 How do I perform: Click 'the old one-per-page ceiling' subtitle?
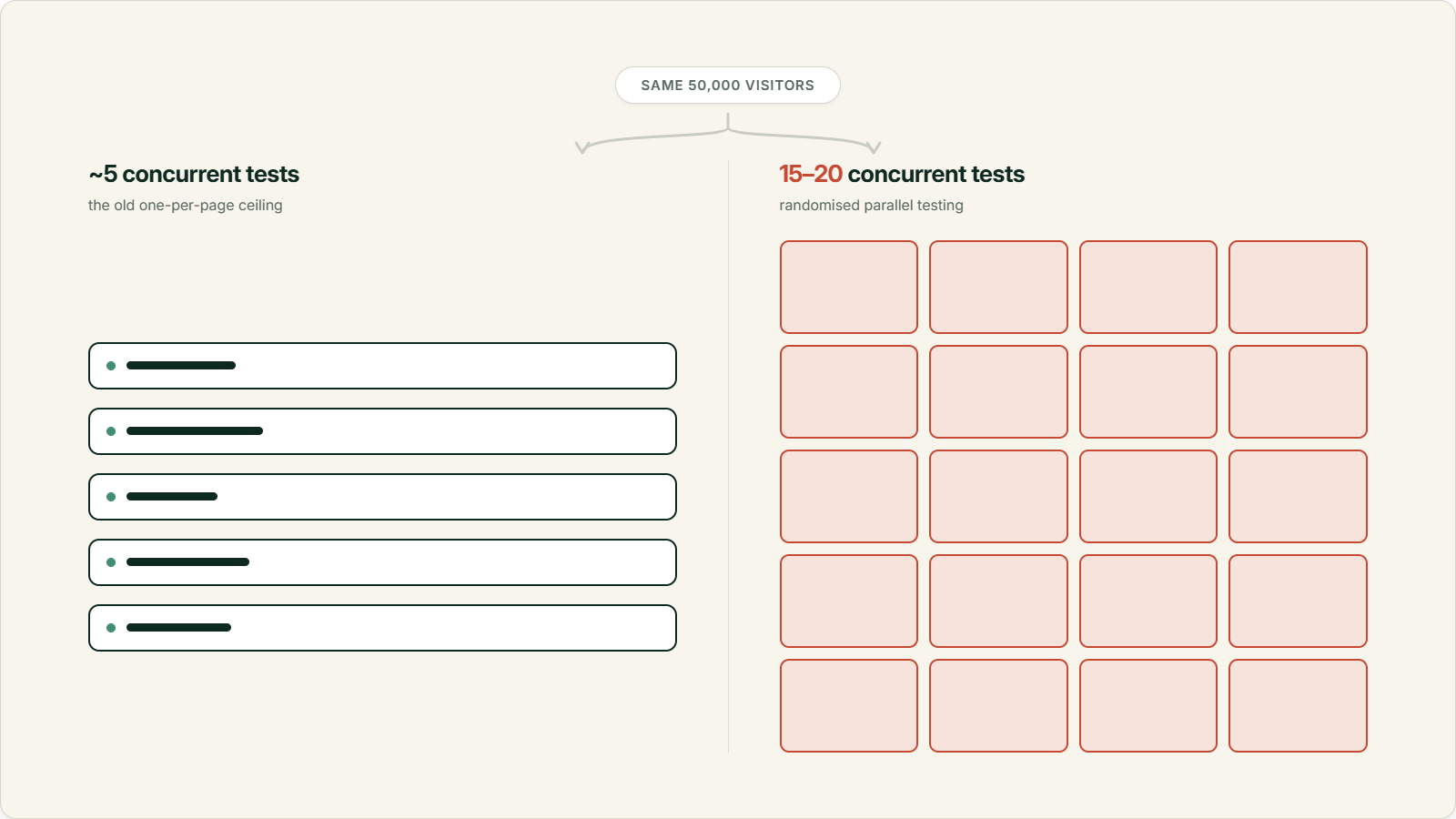[x=186, y=206]
